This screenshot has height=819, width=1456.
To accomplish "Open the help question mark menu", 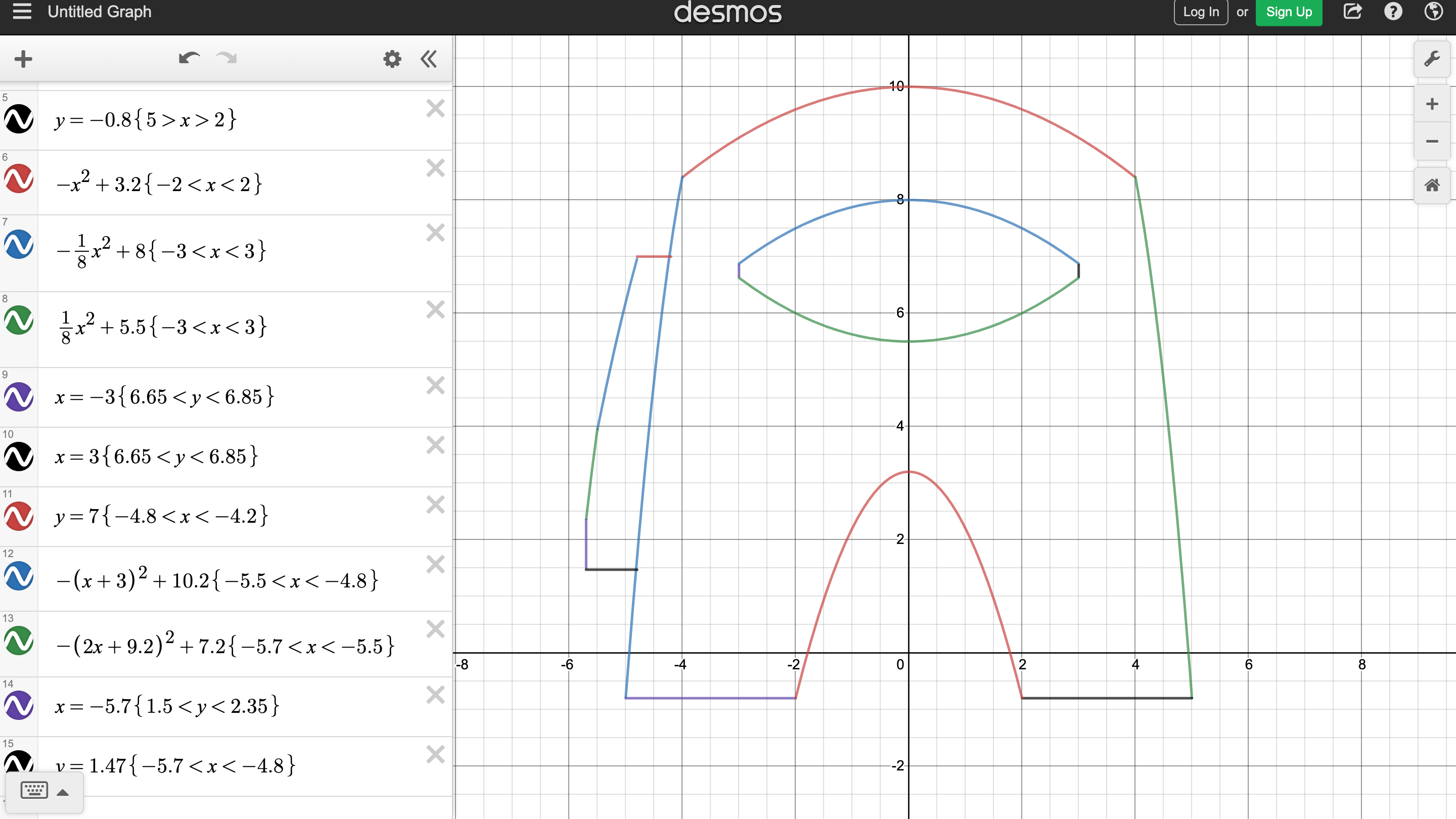I will click(1393, 11).
